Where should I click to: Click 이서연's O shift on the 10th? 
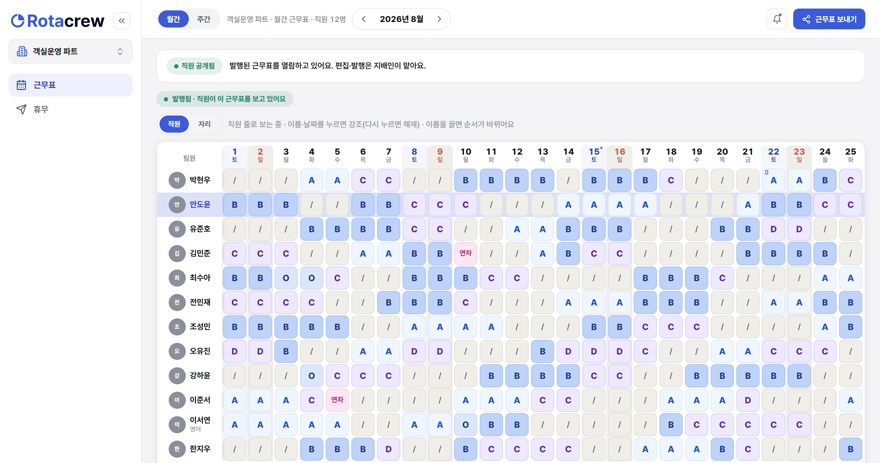(466, 424)
